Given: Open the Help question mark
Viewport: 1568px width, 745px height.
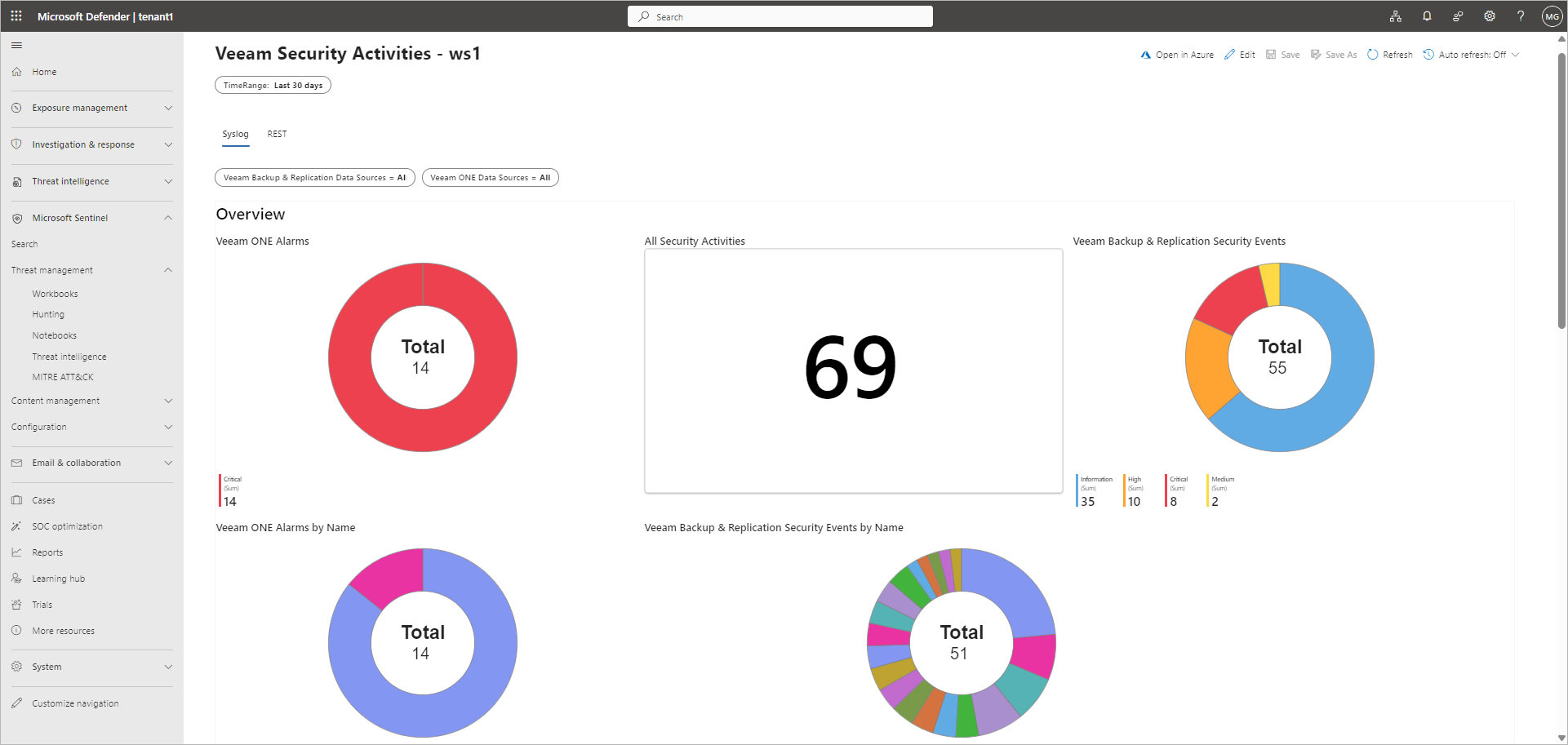Looking at the screenshot, I should tap(1521, 16).
